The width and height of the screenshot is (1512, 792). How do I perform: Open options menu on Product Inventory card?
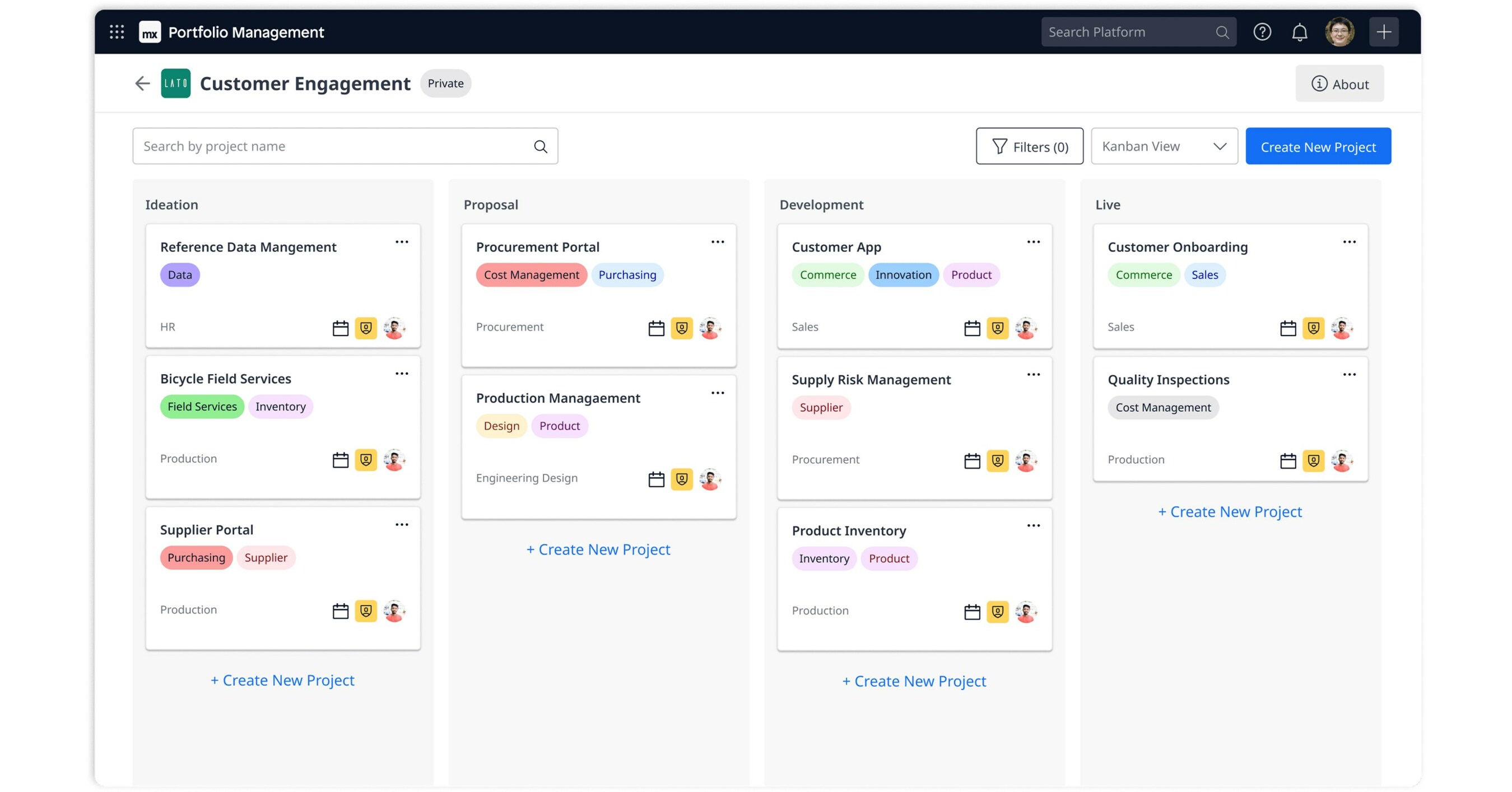click(1033, 525)
